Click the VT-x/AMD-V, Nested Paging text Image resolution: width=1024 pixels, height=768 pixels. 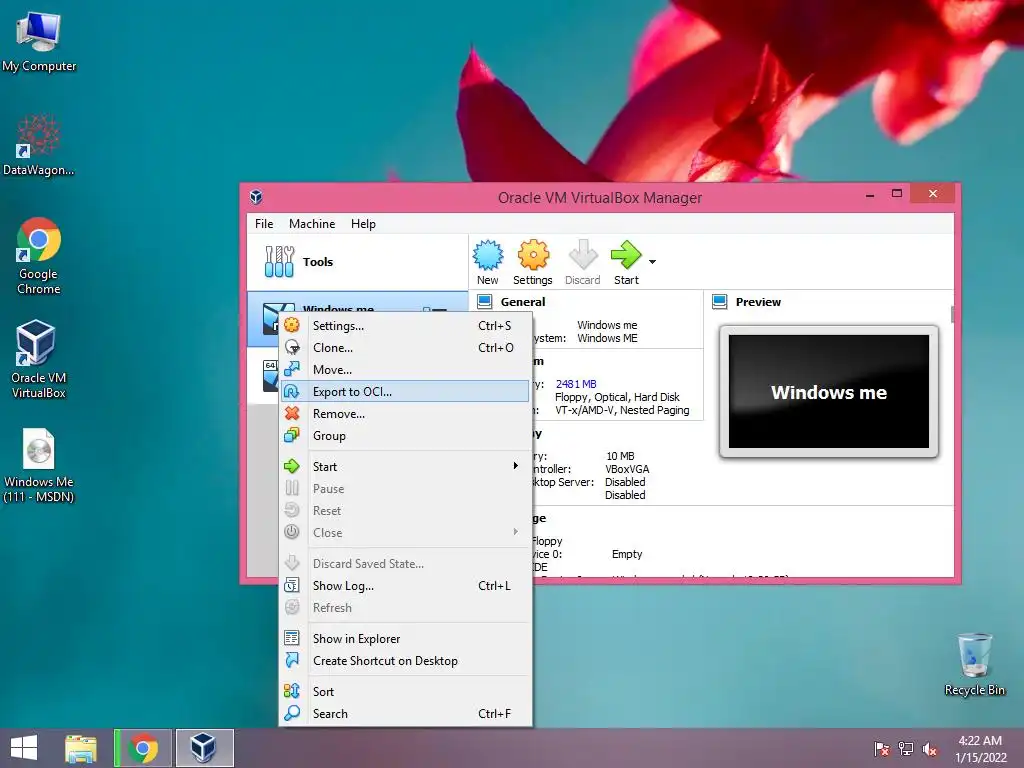622,410
